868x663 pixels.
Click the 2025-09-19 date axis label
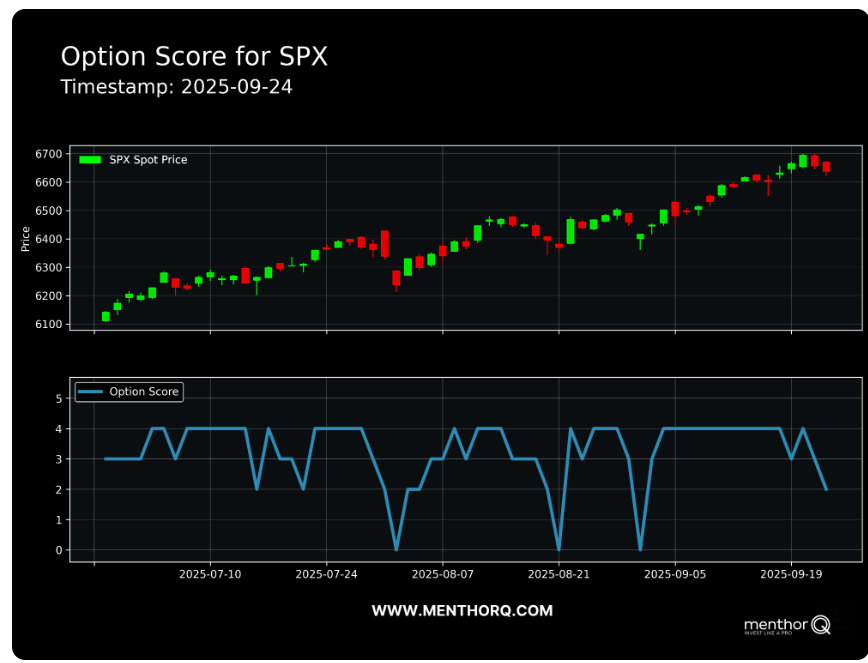[x=791, y=575]
